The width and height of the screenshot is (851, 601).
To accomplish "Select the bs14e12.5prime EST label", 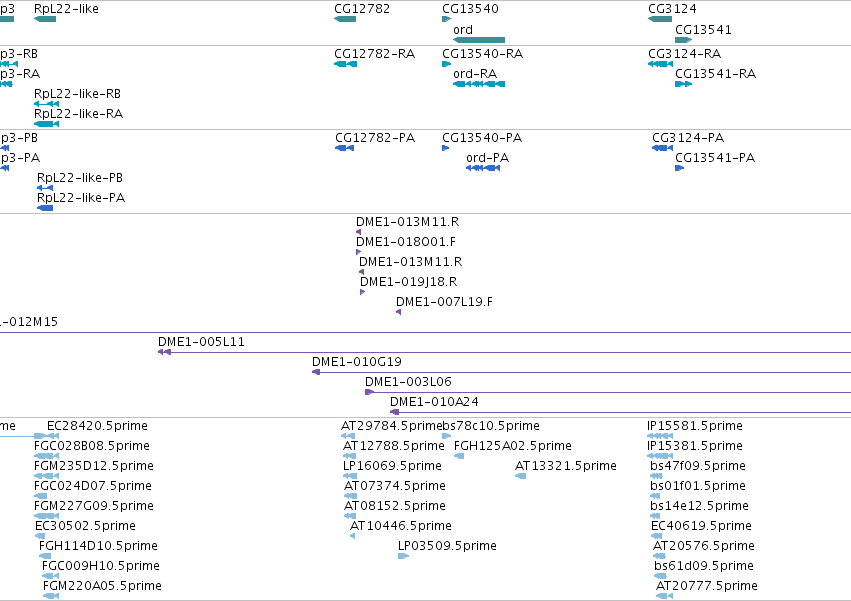I will (x=699, y=506).
